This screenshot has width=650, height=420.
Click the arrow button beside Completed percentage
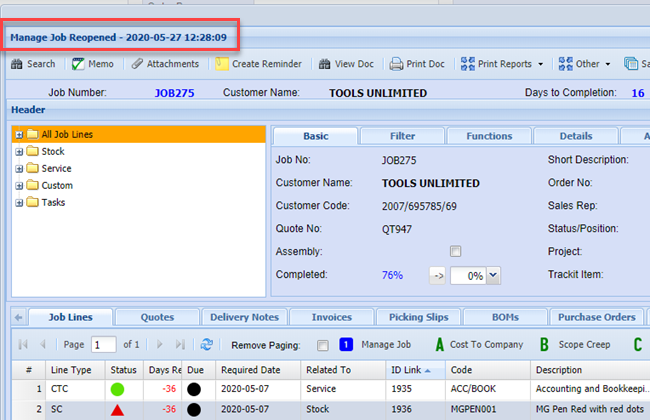tap(438, 275)
